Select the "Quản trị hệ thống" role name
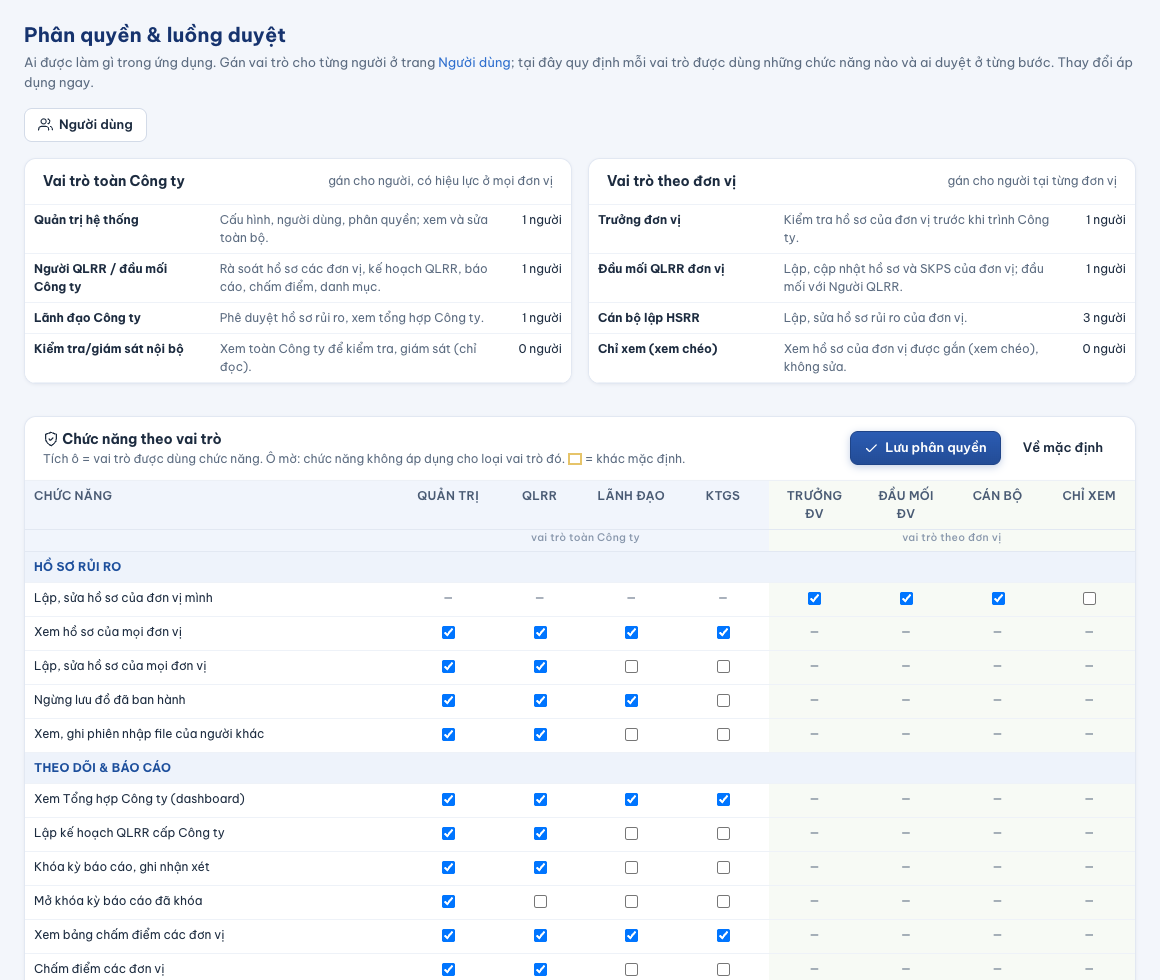The image size is (1160, 980). (86, 220)
